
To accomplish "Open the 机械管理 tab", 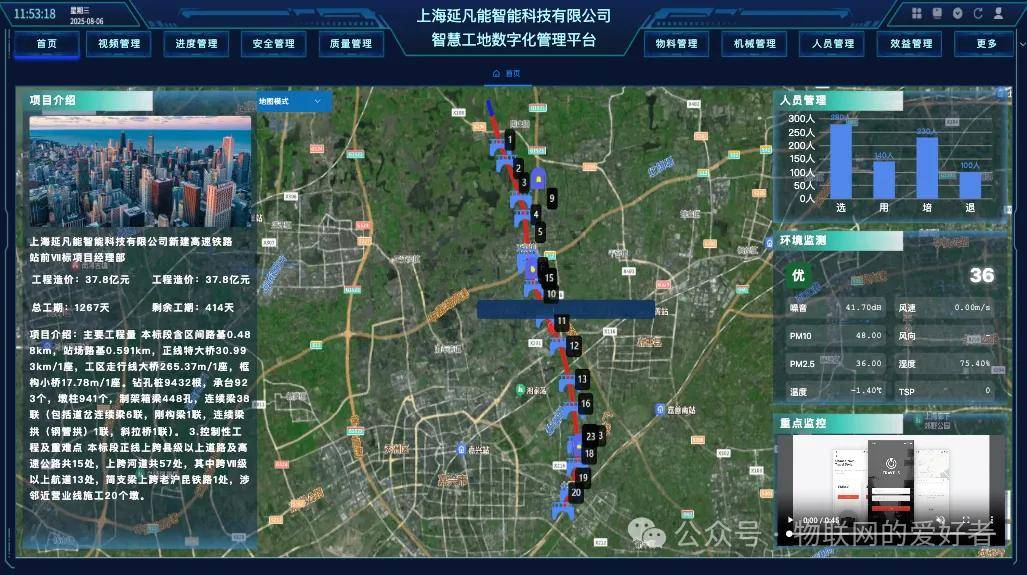I will click(755, 43).
